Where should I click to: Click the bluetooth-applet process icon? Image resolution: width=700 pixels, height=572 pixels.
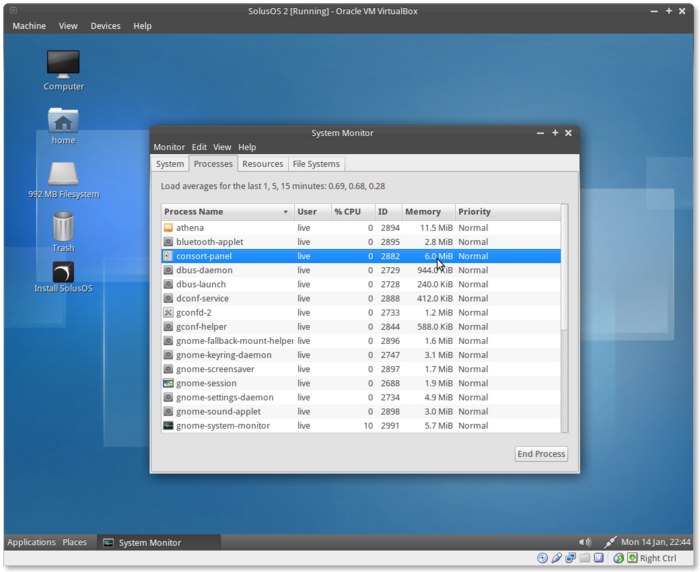[168, 242]
